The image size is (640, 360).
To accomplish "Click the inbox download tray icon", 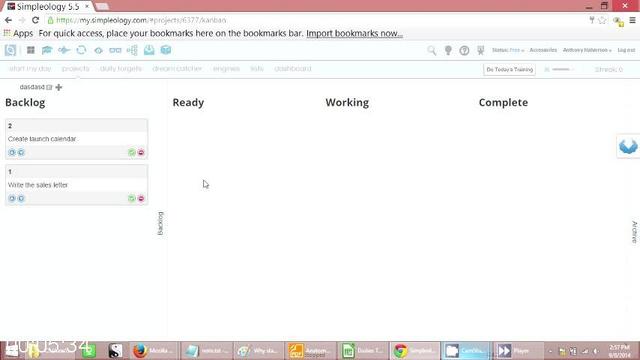I will [149, 50].
